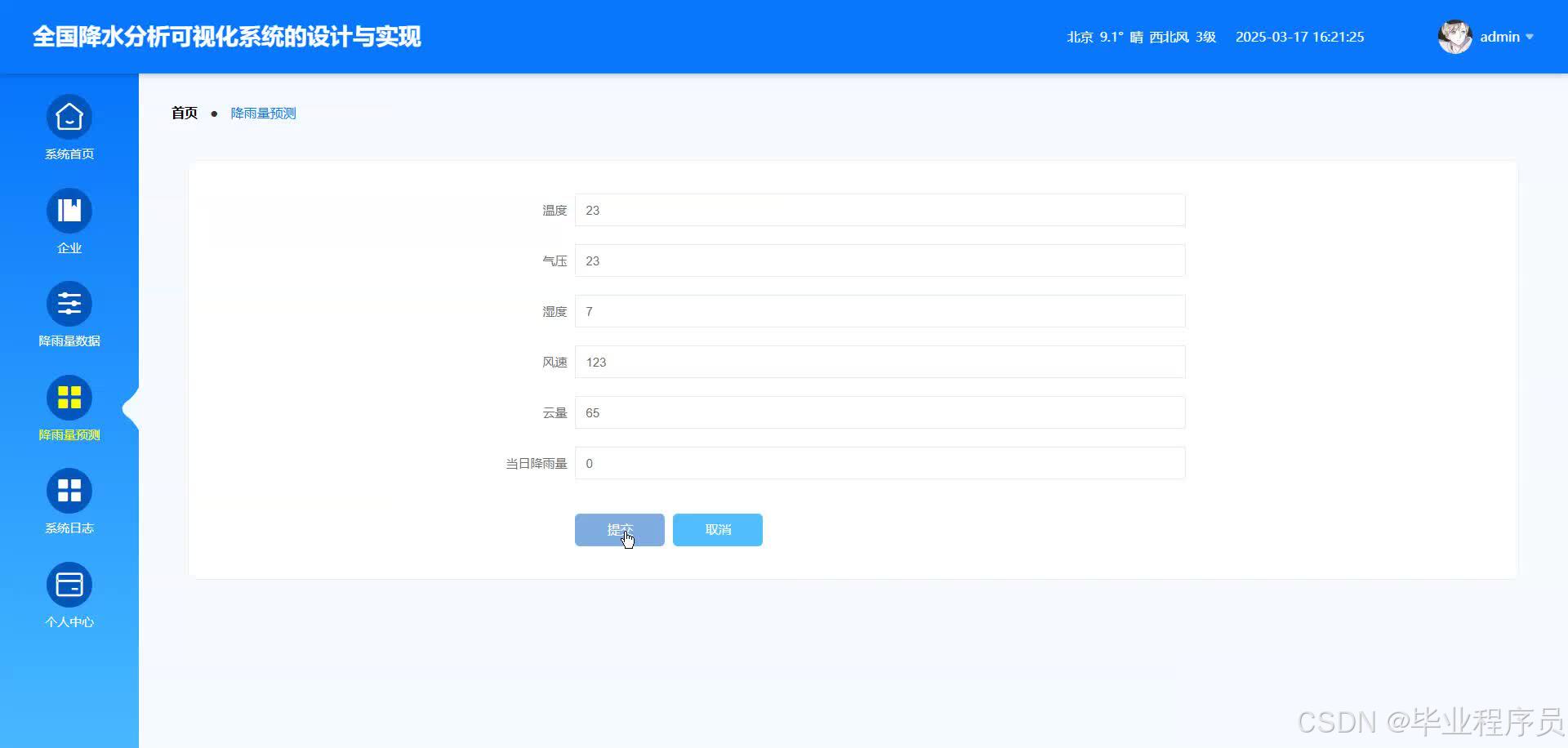Click the date and time 2025-03-17
The height and width of the screenshot is (748, 1568).
(x=1272, y=37)
